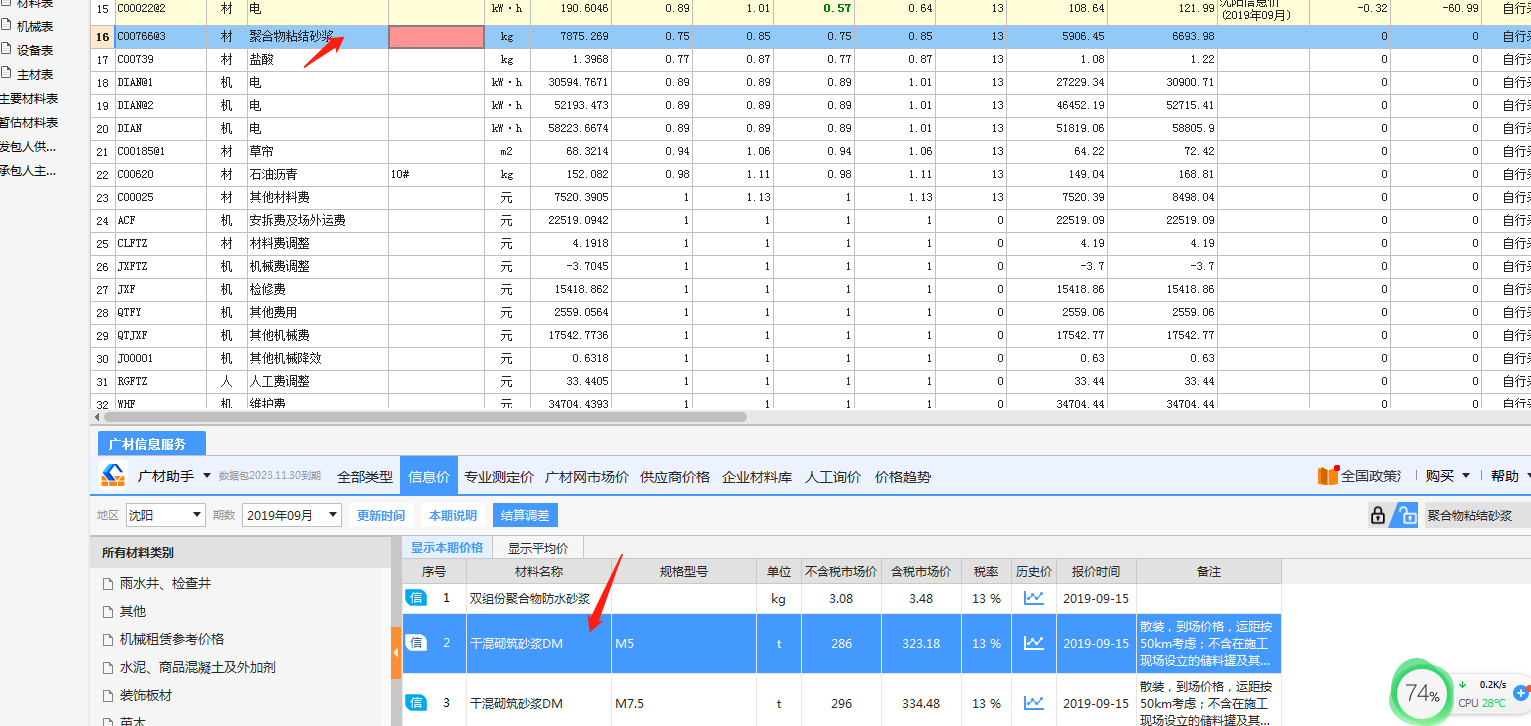Viewport: 1531px width, 726px height.
Task: Click file icon beside 其他 category
Action: click(x=108, y=611)
